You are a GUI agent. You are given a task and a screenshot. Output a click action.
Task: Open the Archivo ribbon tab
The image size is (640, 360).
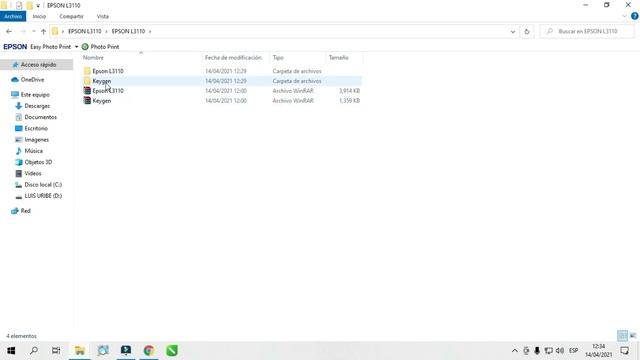click(13, 16)
